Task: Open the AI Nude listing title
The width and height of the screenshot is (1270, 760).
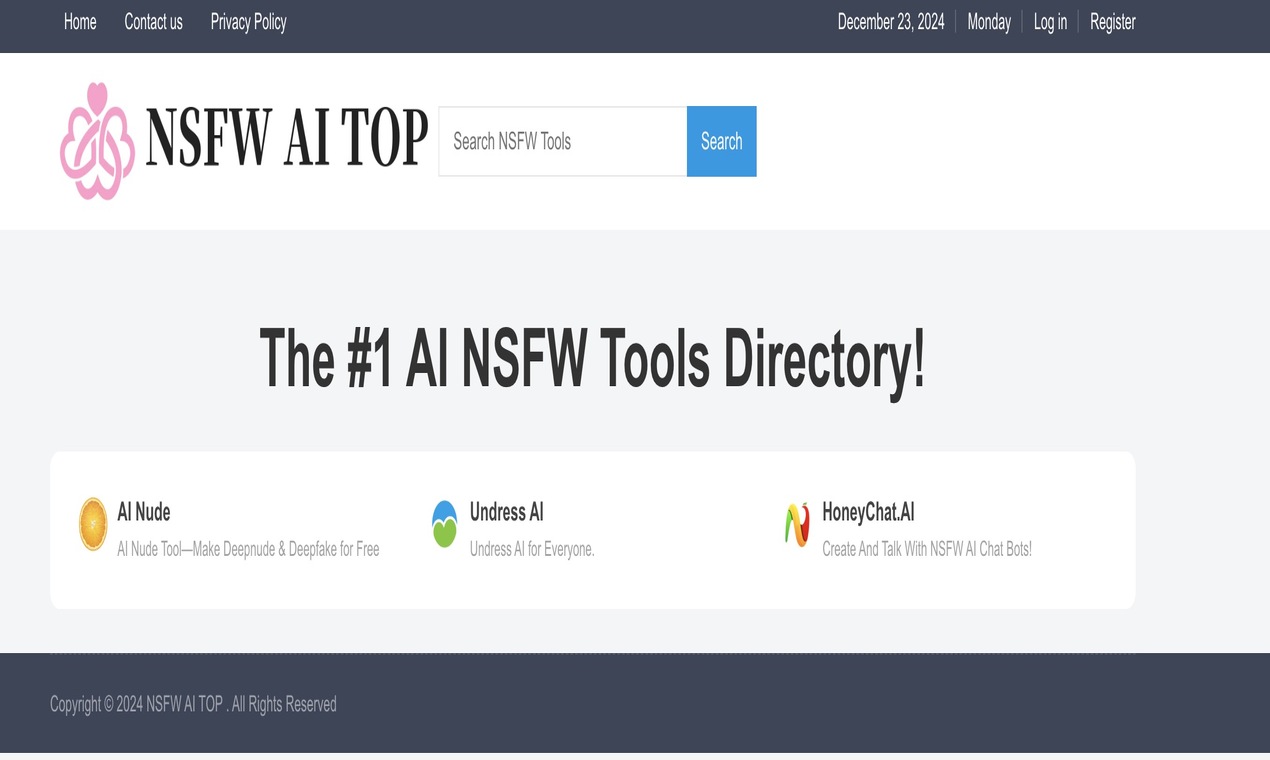Action: (144, 512)
